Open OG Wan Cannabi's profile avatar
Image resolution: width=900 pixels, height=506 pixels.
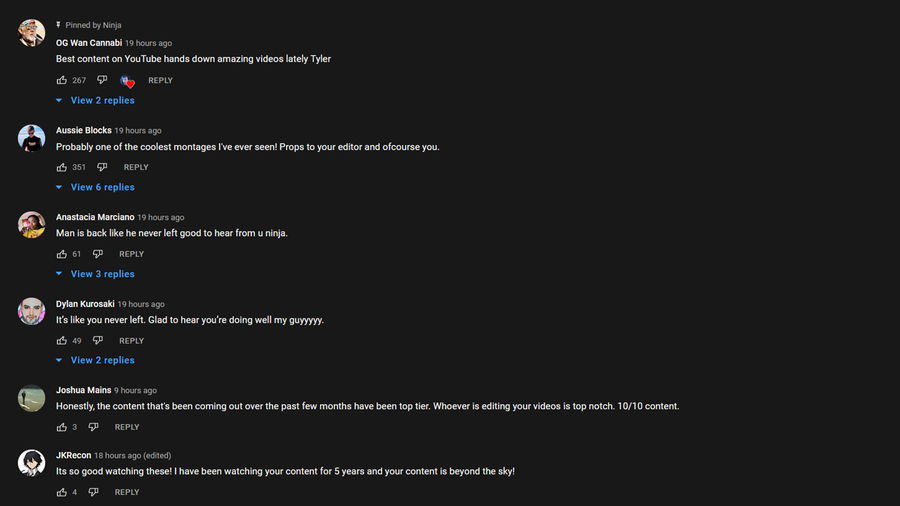point(31,33)
